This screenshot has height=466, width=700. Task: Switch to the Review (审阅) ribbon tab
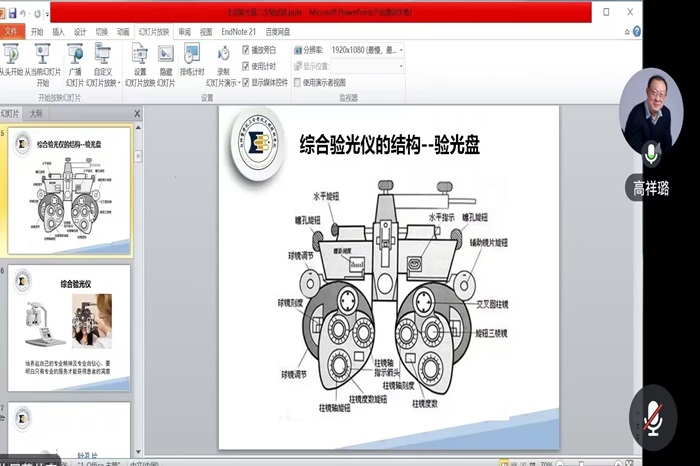tap(184, 31)
